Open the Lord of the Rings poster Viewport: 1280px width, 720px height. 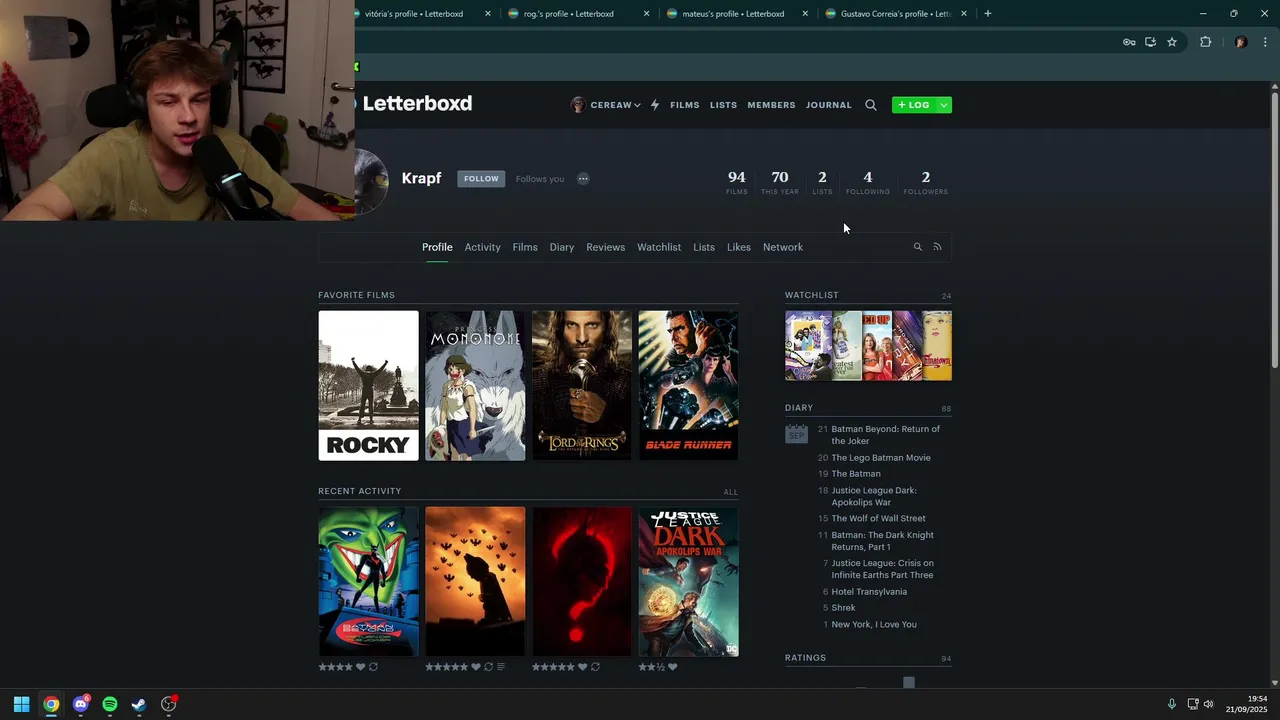click(582, 386)
